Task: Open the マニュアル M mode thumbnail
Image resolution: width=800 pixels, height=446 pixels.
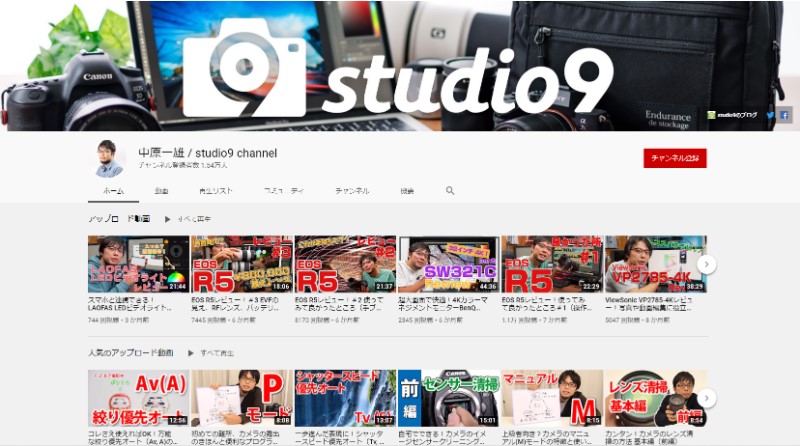Action: pos(552,398)
